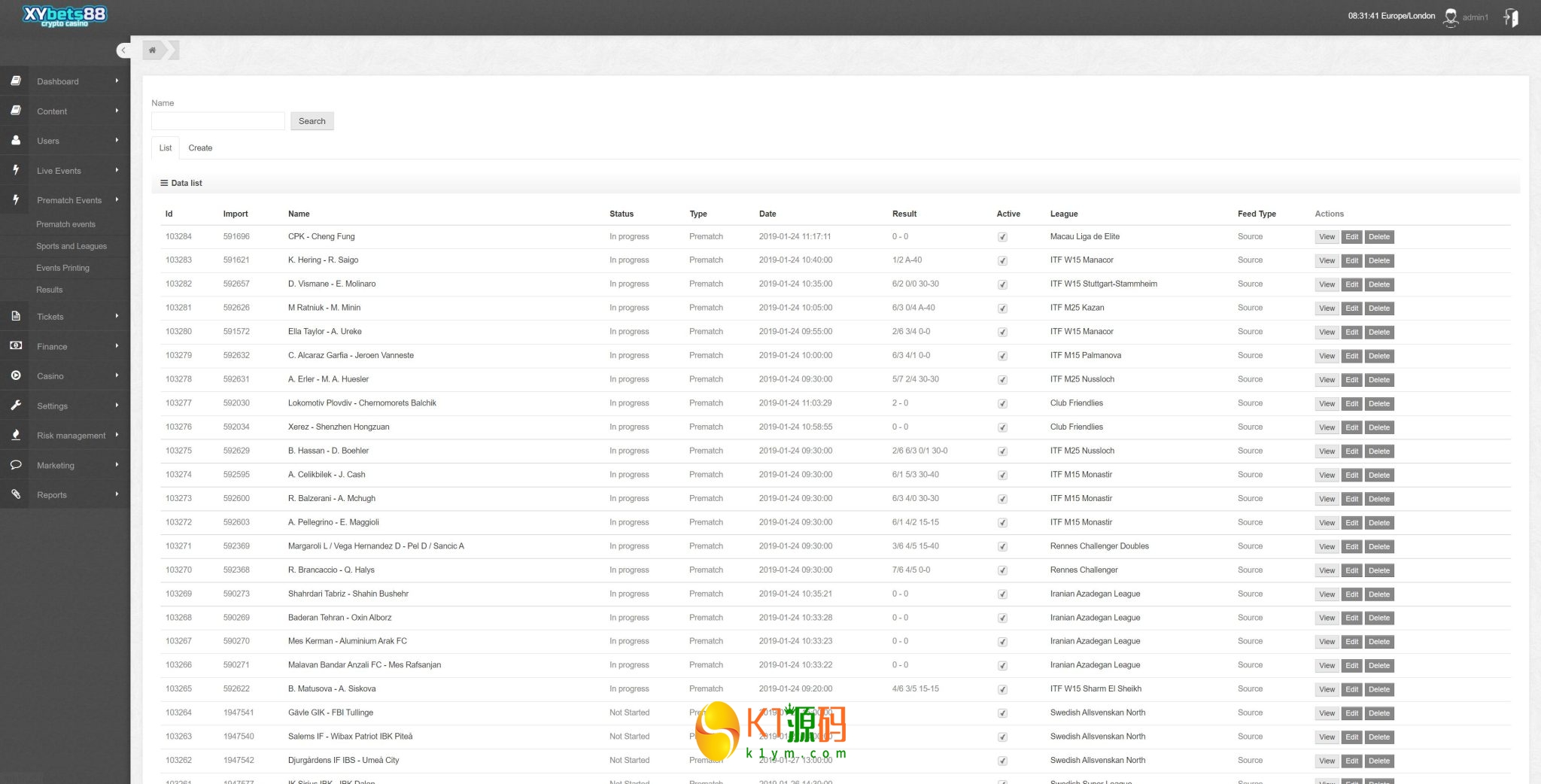Toggle Active checkbox for Baderan Tehran - Oxin Alborz

(x=1002, y=618)
